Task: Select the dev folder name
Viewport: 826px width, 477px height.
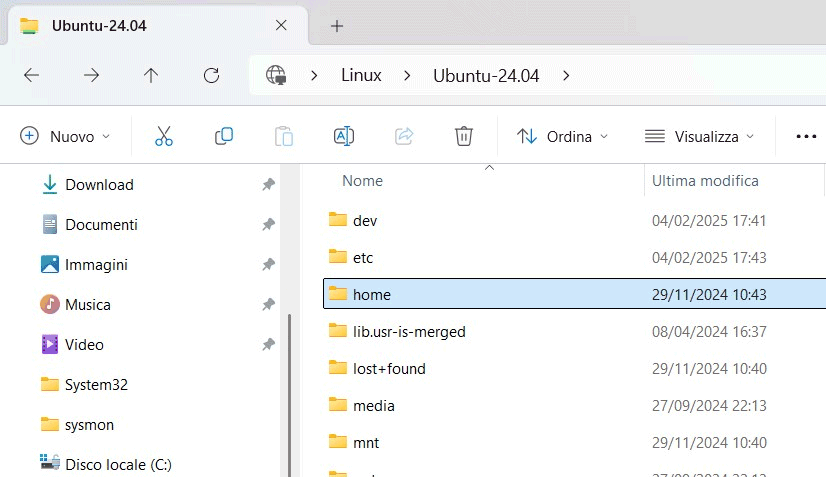Action: click(365, 220)
